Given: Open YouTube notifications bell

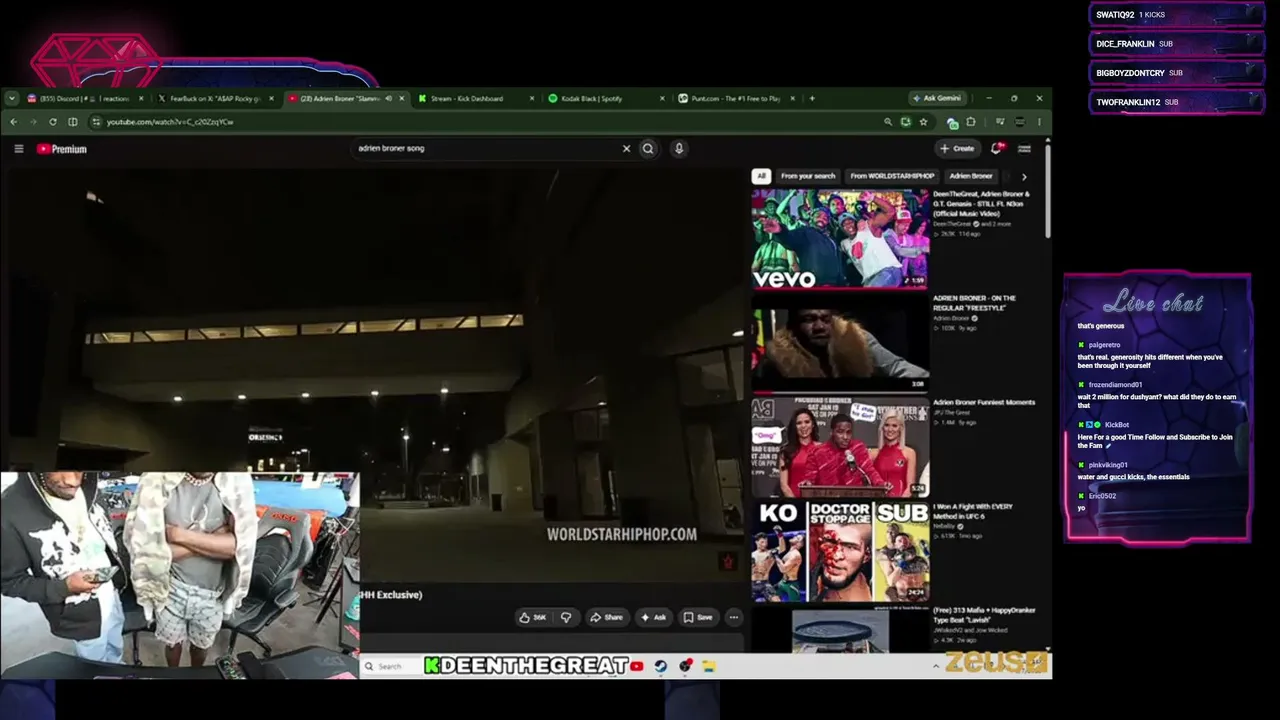Looking at the screenshot, I should click(x=996, y=148).
